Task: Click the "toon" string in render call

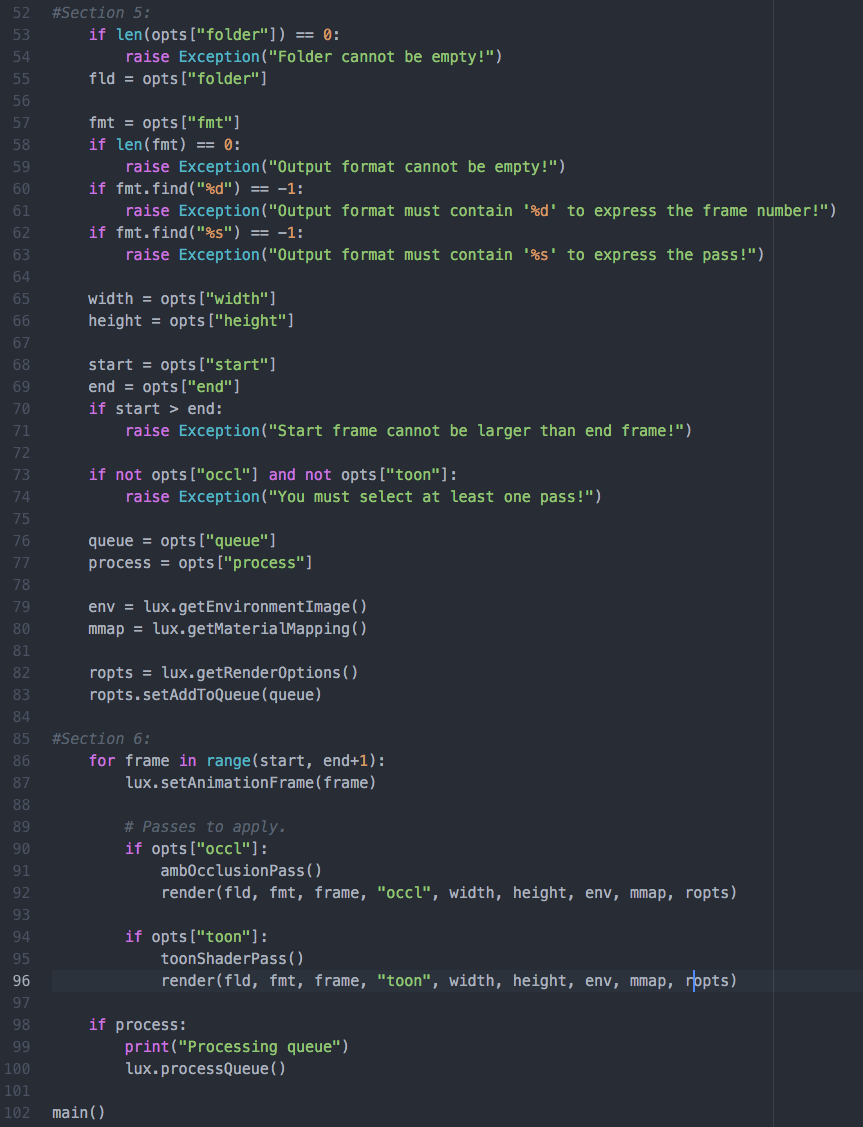Action: pos(403,981)
